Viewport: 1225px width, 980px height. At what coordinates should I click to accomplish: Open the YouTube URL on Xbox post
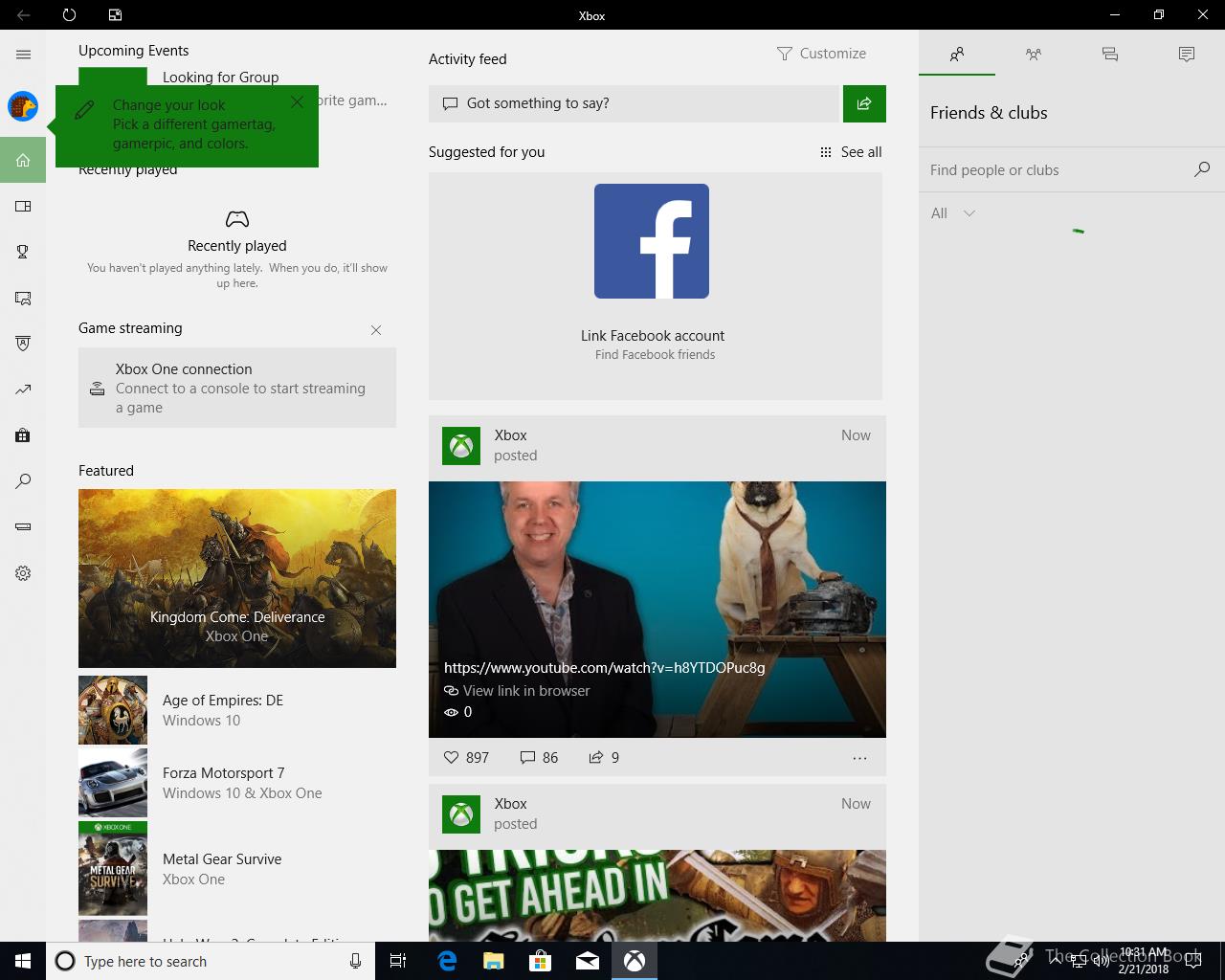tap(605, 668)
